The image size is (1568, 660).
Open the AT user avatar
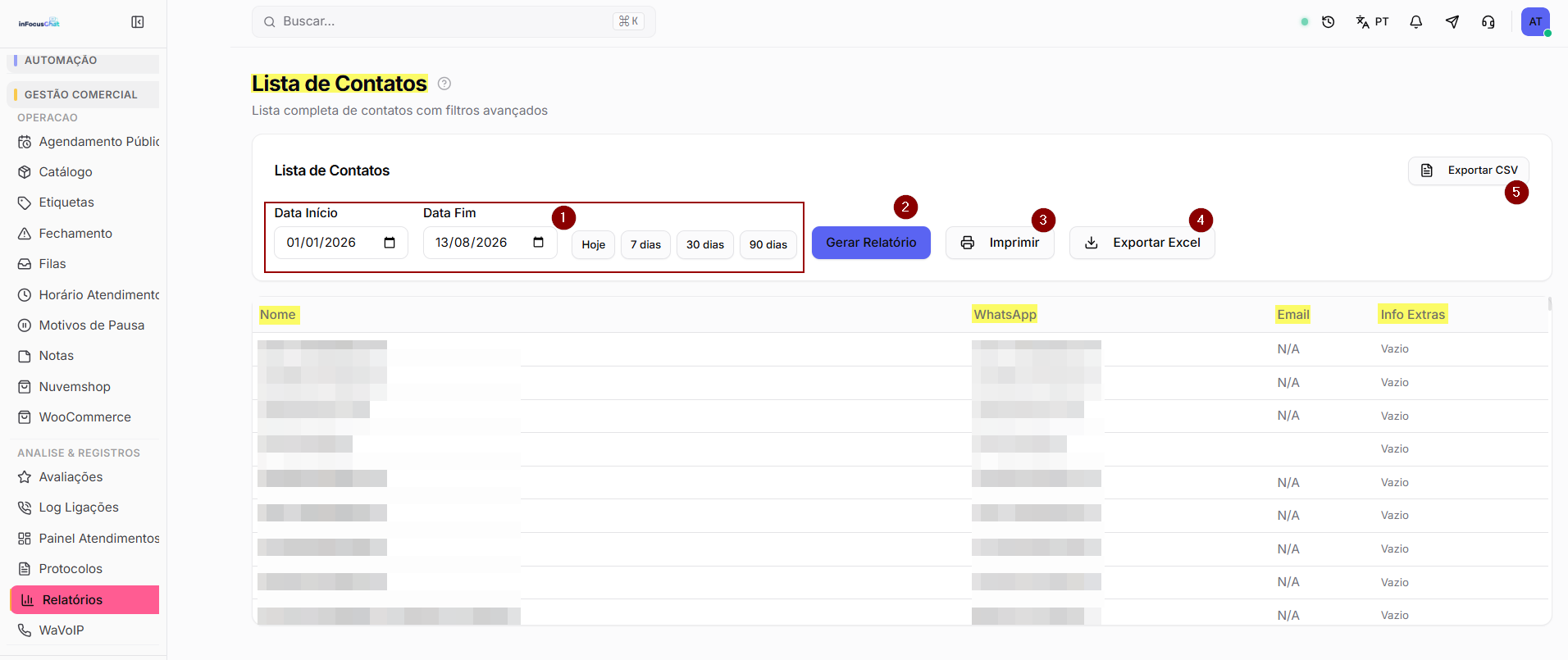(x=1535, y=22)
